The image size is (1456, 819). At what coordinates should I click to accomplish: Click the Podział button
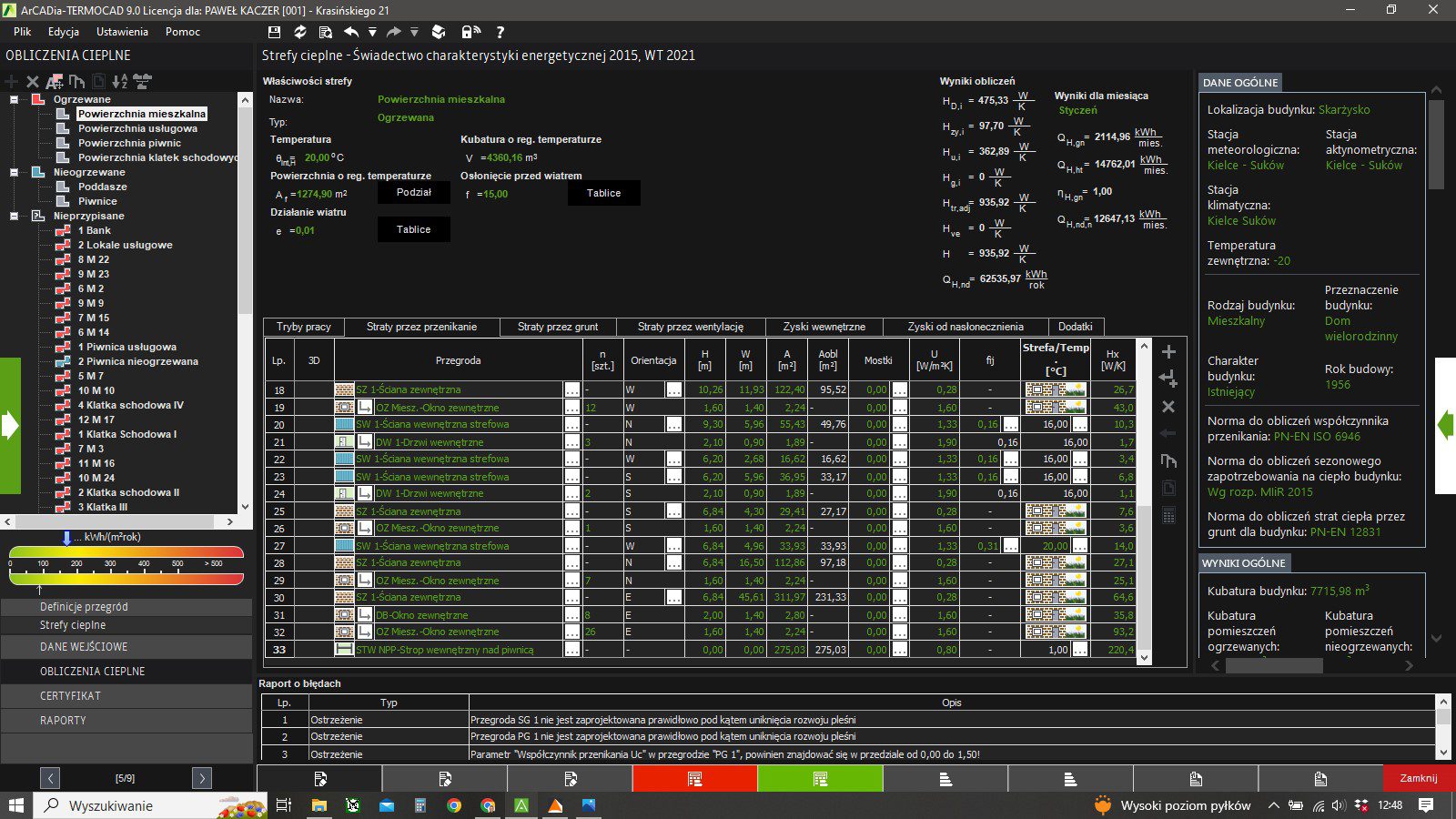pyautogui.click(x=414, y=193)
